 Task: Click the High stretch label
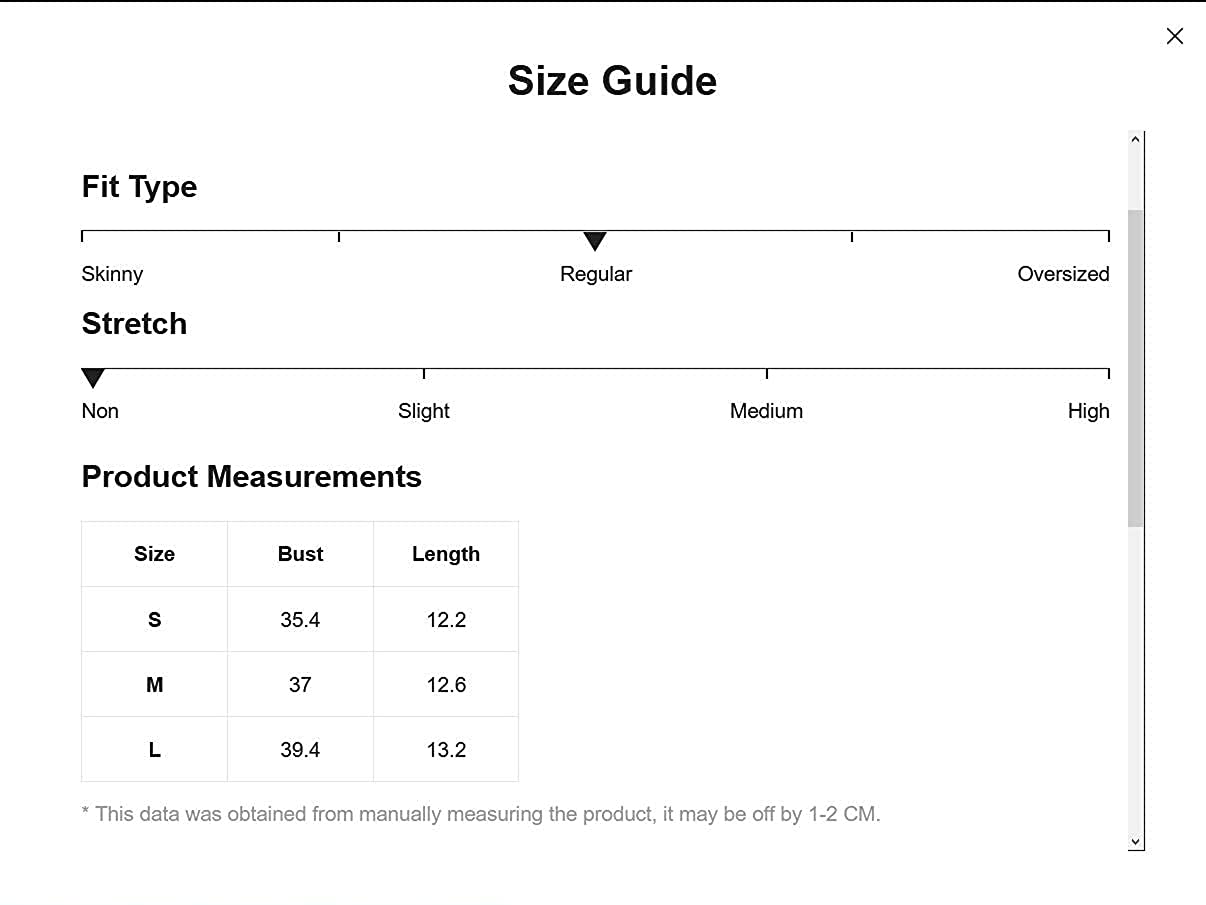1088,411
